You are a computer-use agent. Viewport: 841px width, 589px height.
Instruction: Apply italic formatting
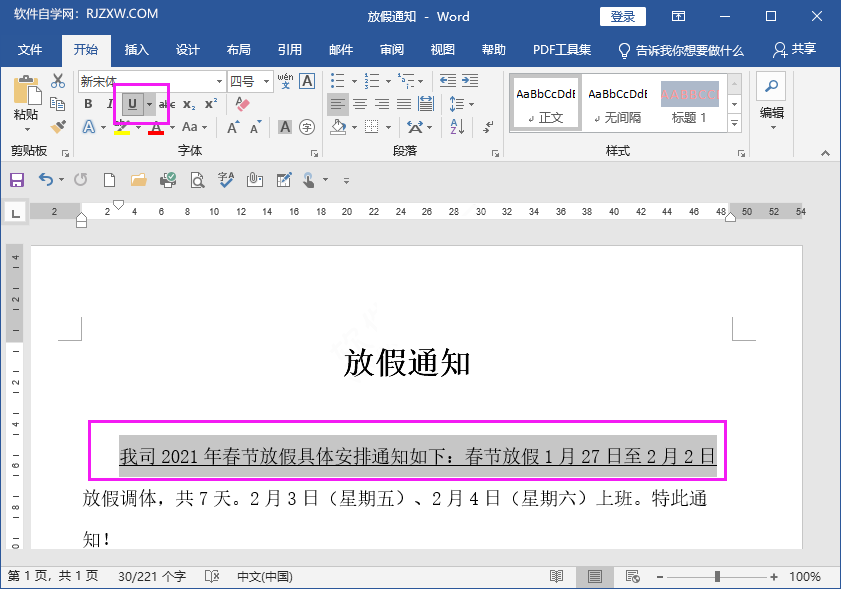pyautogui.click(x=110, y=104)
